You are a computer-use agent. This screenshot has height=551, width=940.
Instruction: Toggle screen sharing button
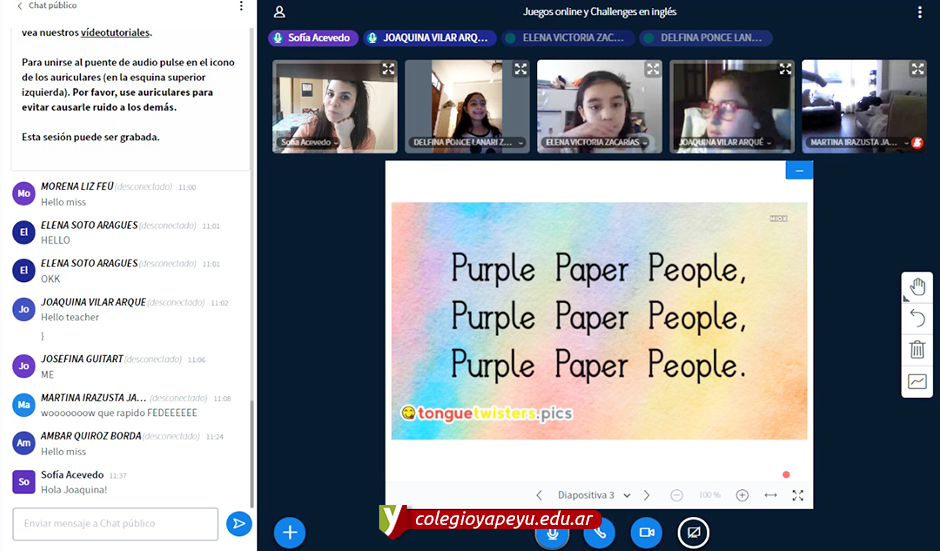[x=694, y=532]
